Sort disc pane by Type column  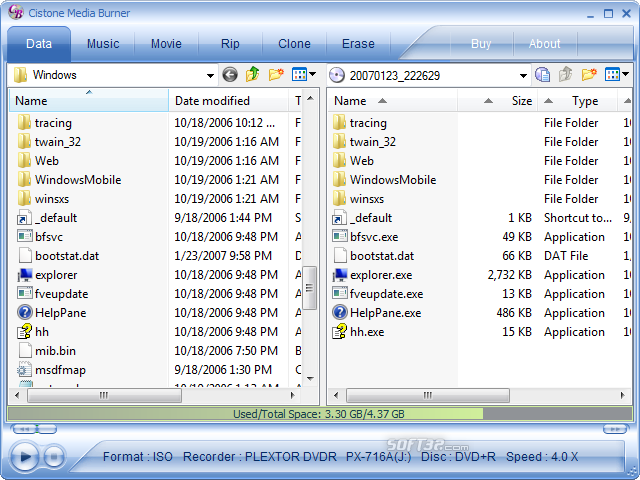pyautogui.click(x=577, y=100)
